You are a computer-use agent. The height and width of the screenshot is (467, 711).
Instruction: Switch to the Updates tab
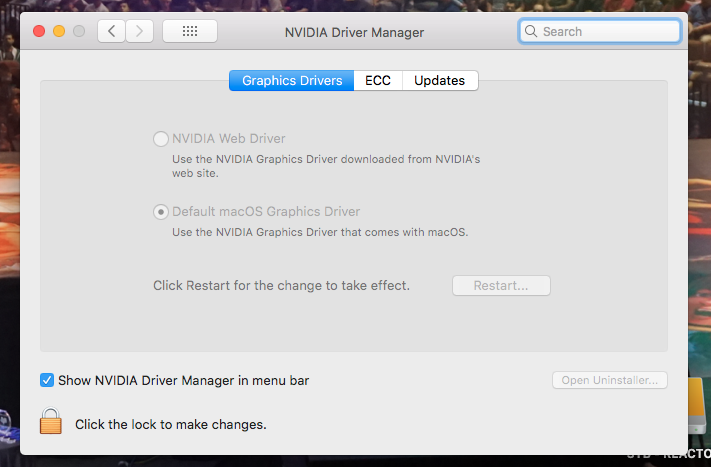pos(440,81)
